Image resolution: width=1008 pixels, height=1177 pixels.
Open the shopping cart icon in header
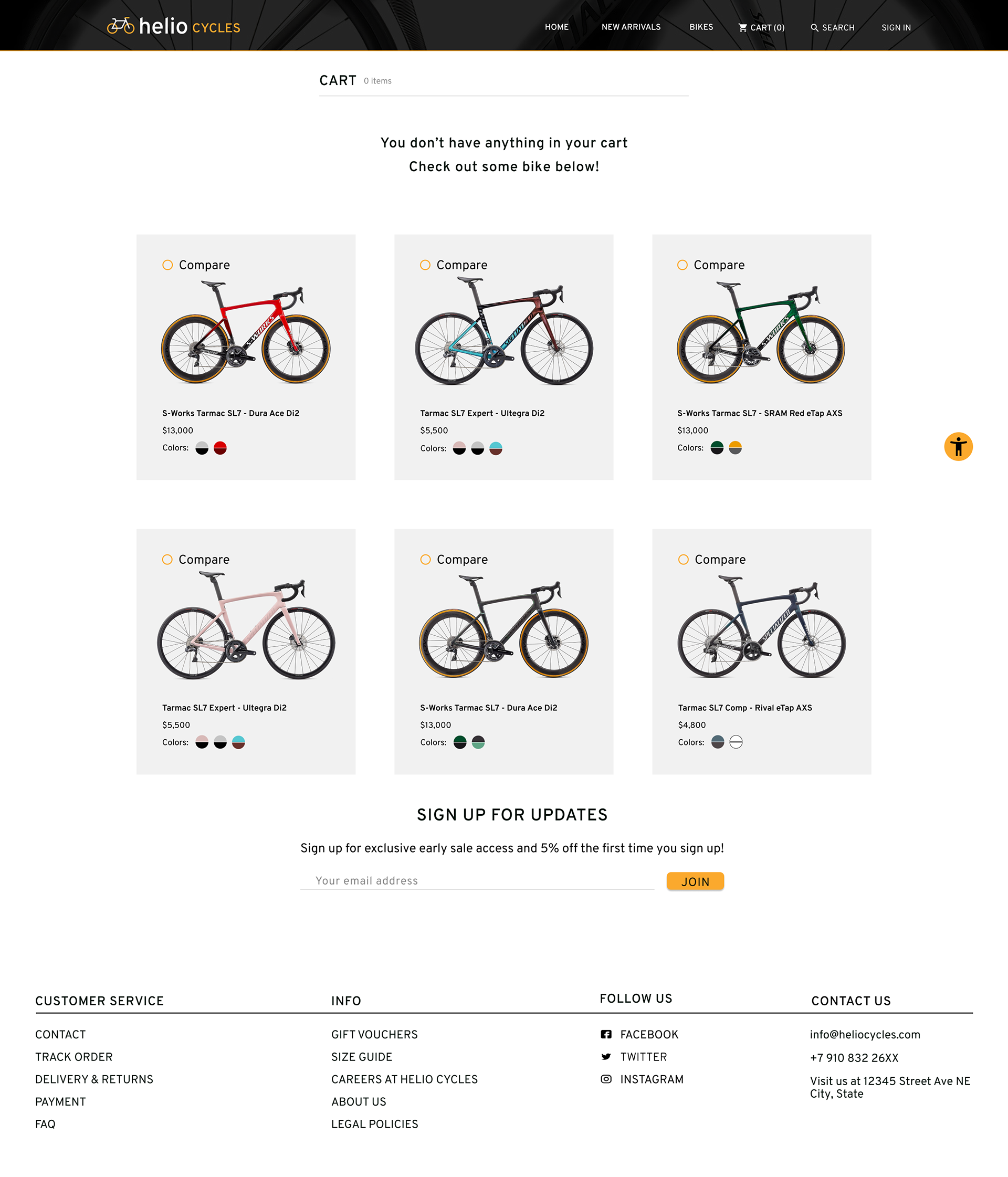click(x=742, y=27)
